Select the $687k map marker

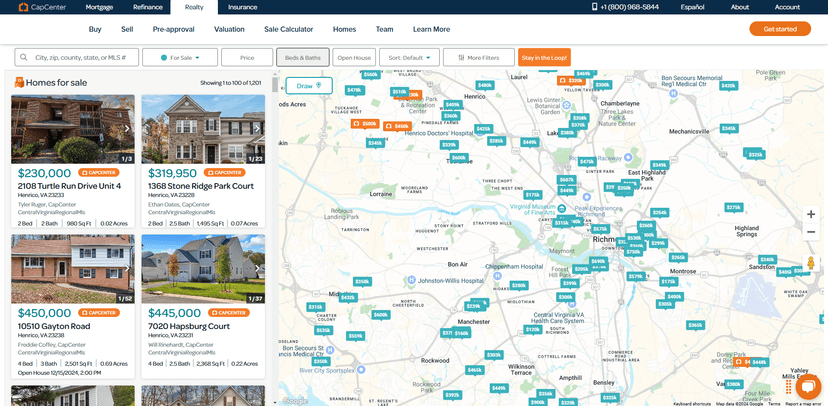567,180
